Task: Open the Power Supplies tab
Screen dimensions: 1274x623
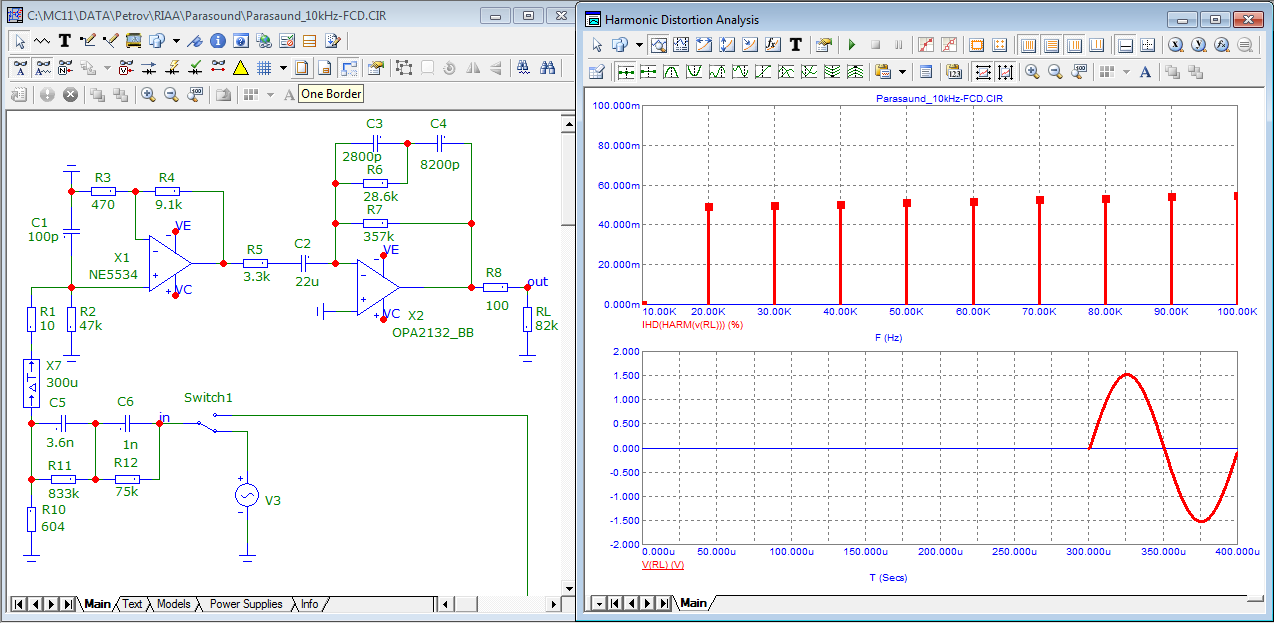Action: pyautogui.click(x=246, y=604)
